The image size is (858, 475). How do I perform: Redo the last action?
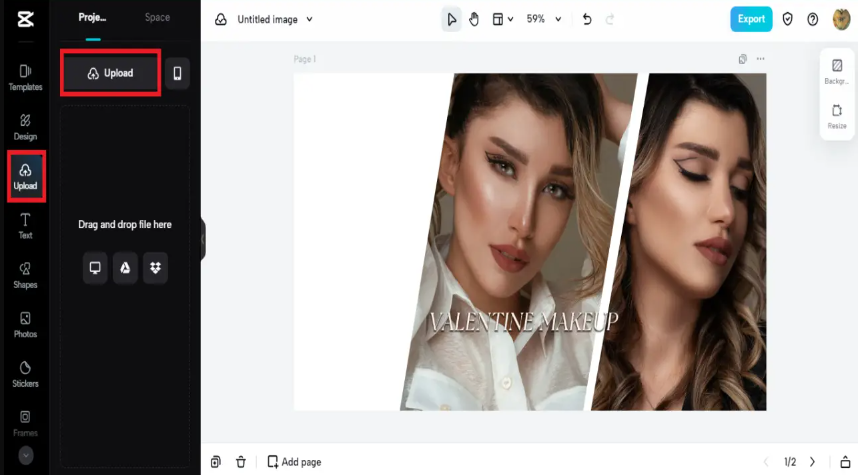[x=610, y=19]
